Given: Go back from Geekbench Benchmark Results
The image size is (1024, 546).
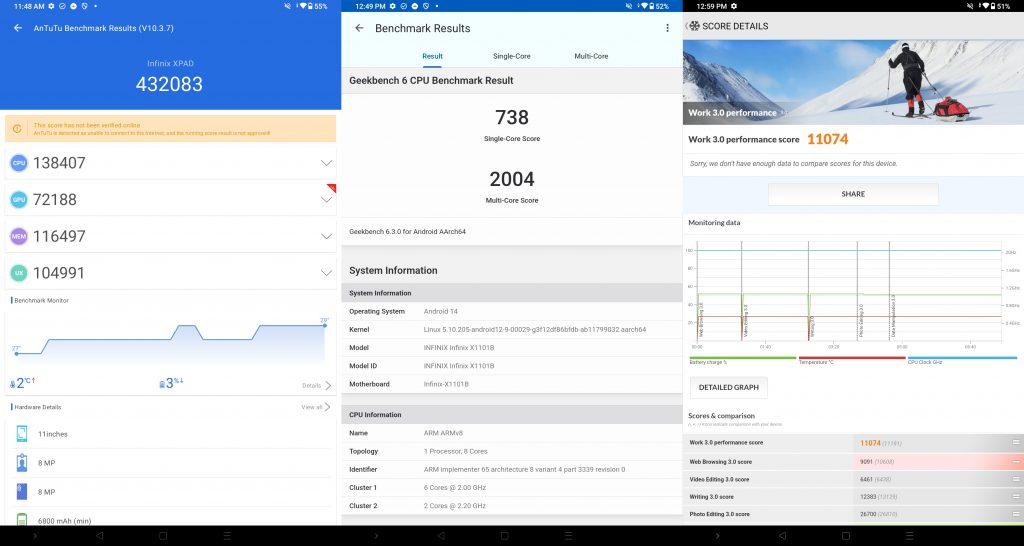Looking at the screenshot, I should pyautogui.click(x=359, y=28).
